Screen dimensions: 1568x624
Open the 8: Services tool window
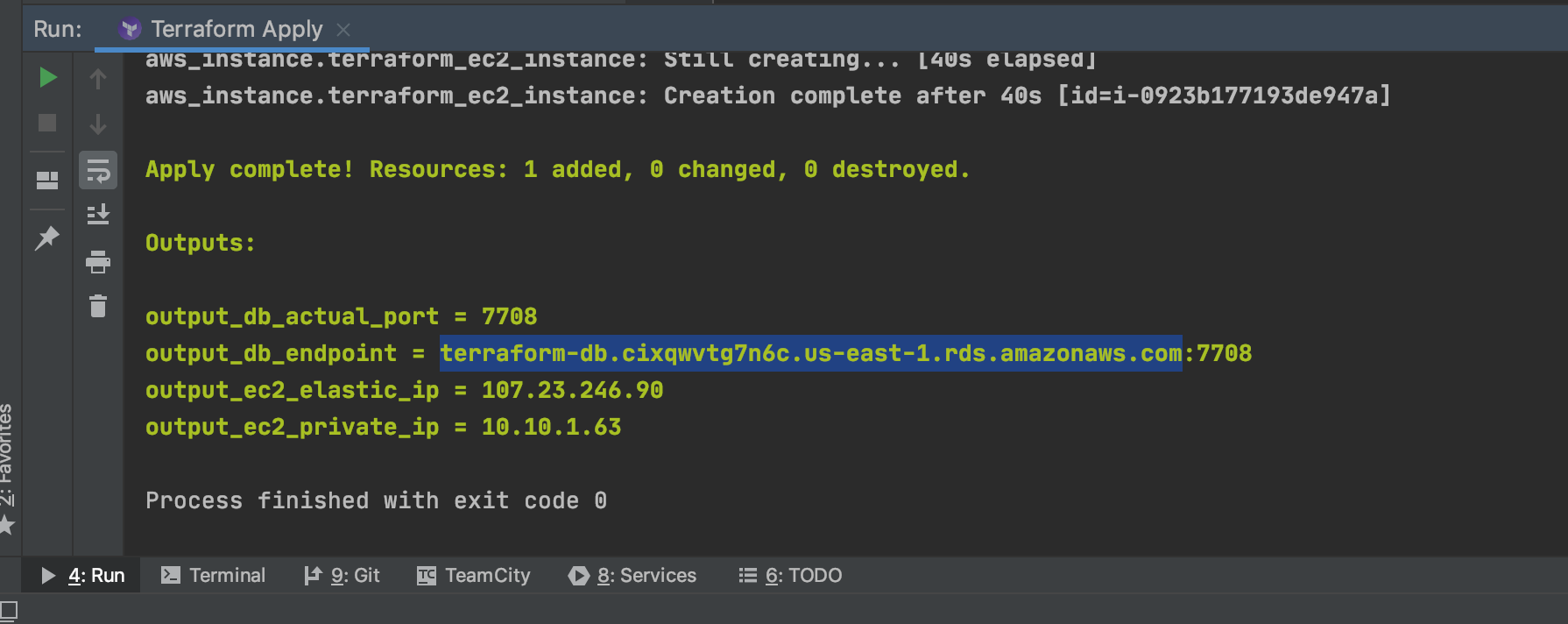click(x=632, y=575)
